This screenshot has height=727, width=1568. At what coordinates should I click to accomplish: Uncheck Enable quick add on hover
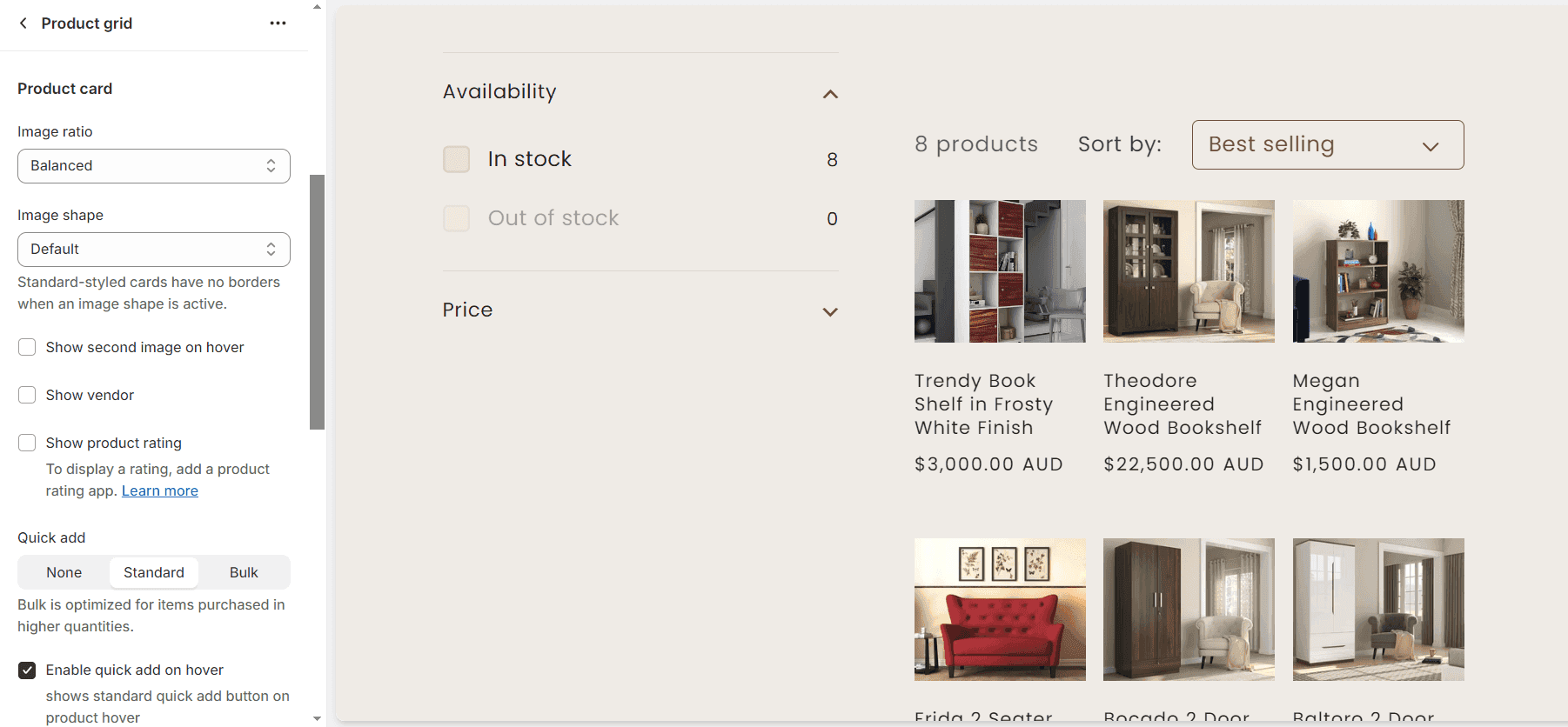(x=28, y=670)
